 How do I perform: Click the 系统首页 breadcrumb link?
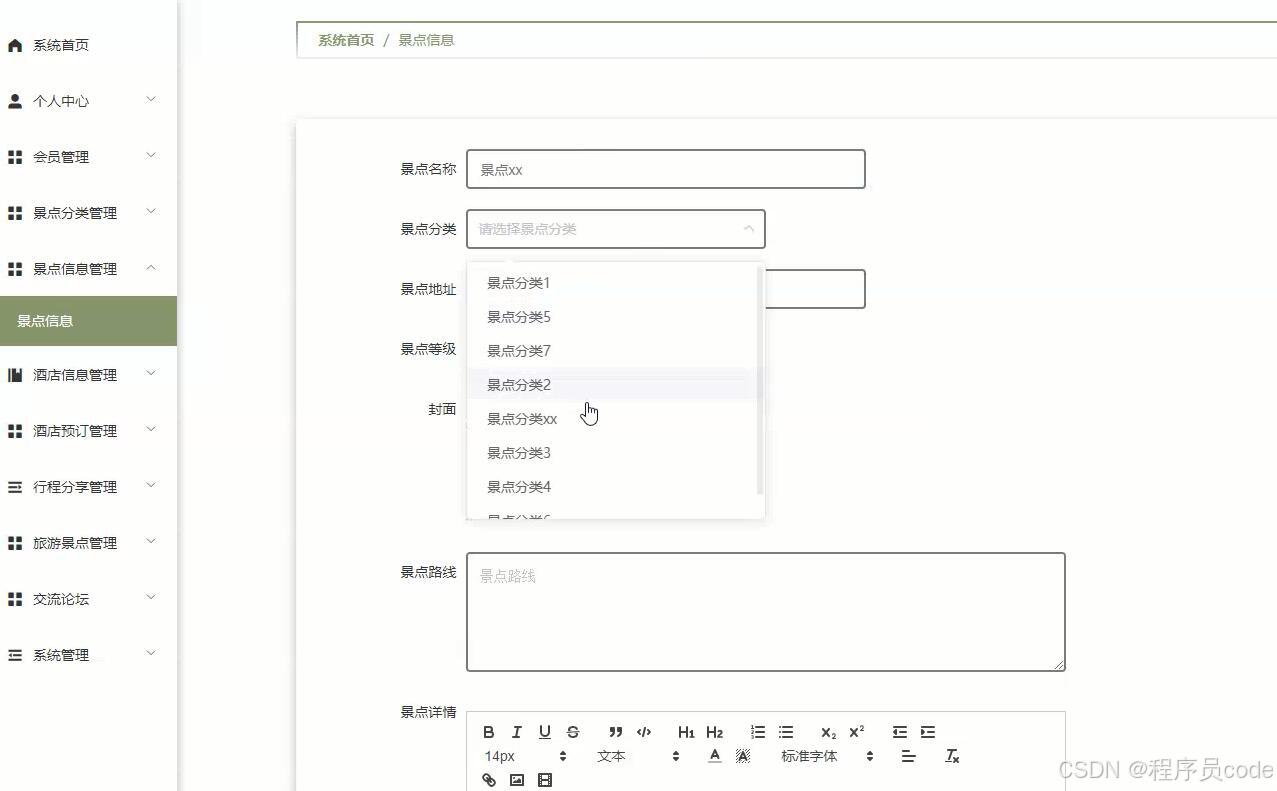coord(346,40)
